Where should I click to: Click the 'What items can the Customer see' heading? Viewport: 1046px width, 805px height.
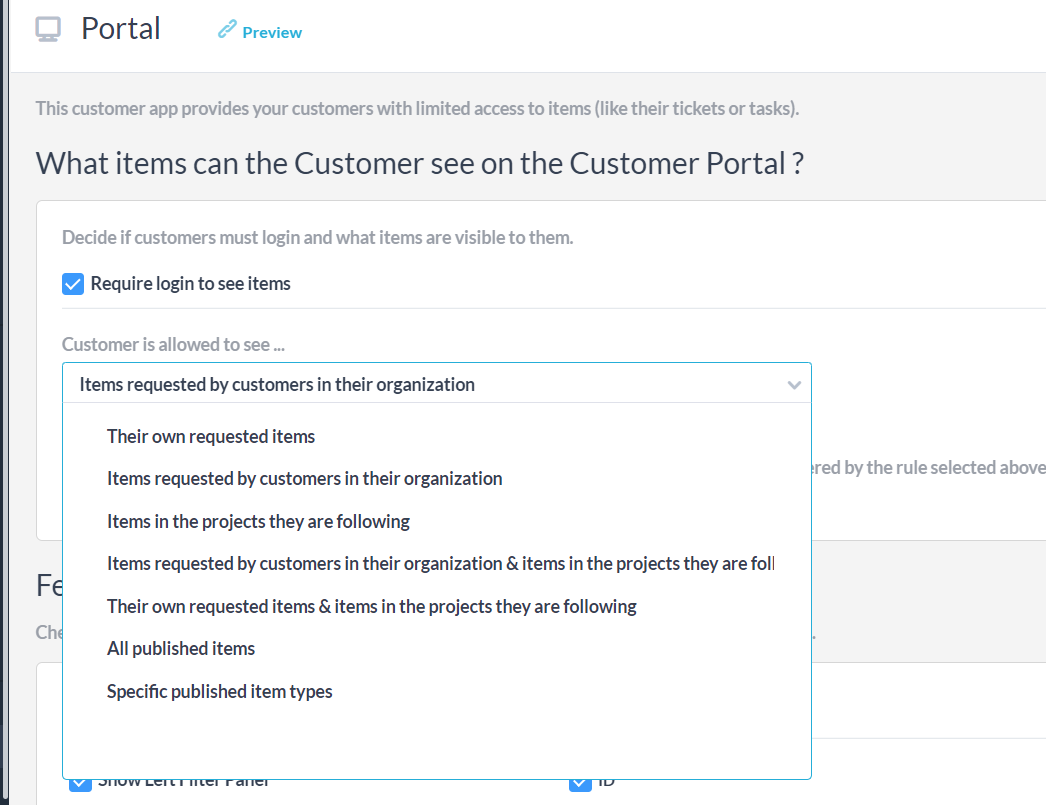[x=420, y=163]
